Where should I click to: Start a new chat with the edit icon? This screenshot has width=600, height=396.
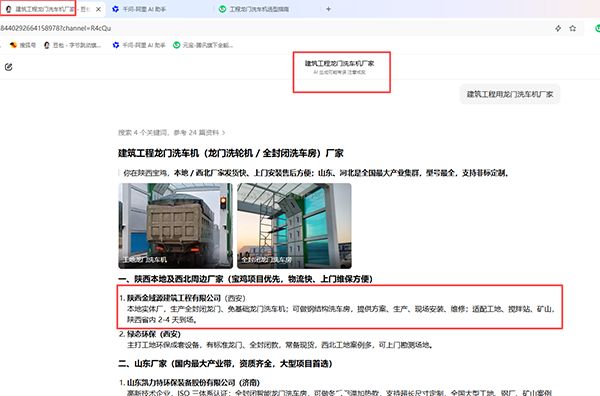[8, 67]
